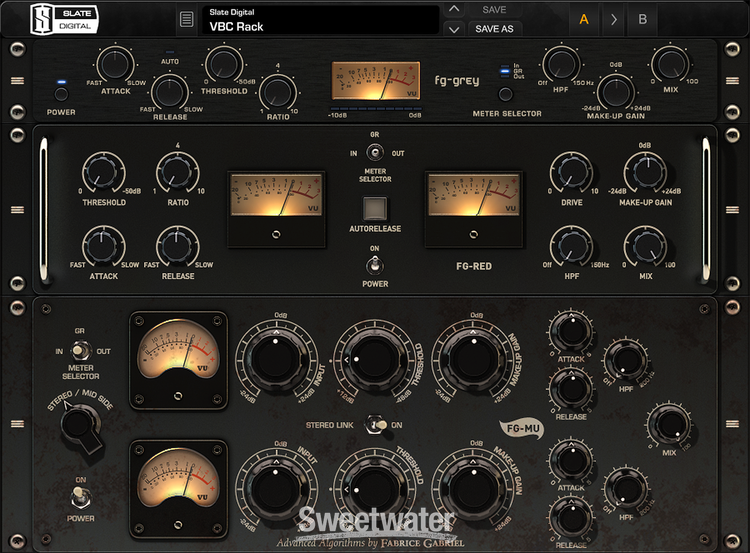The image size is (750, 553).
Task: Switch to the A preset slot
Action: 584,19
